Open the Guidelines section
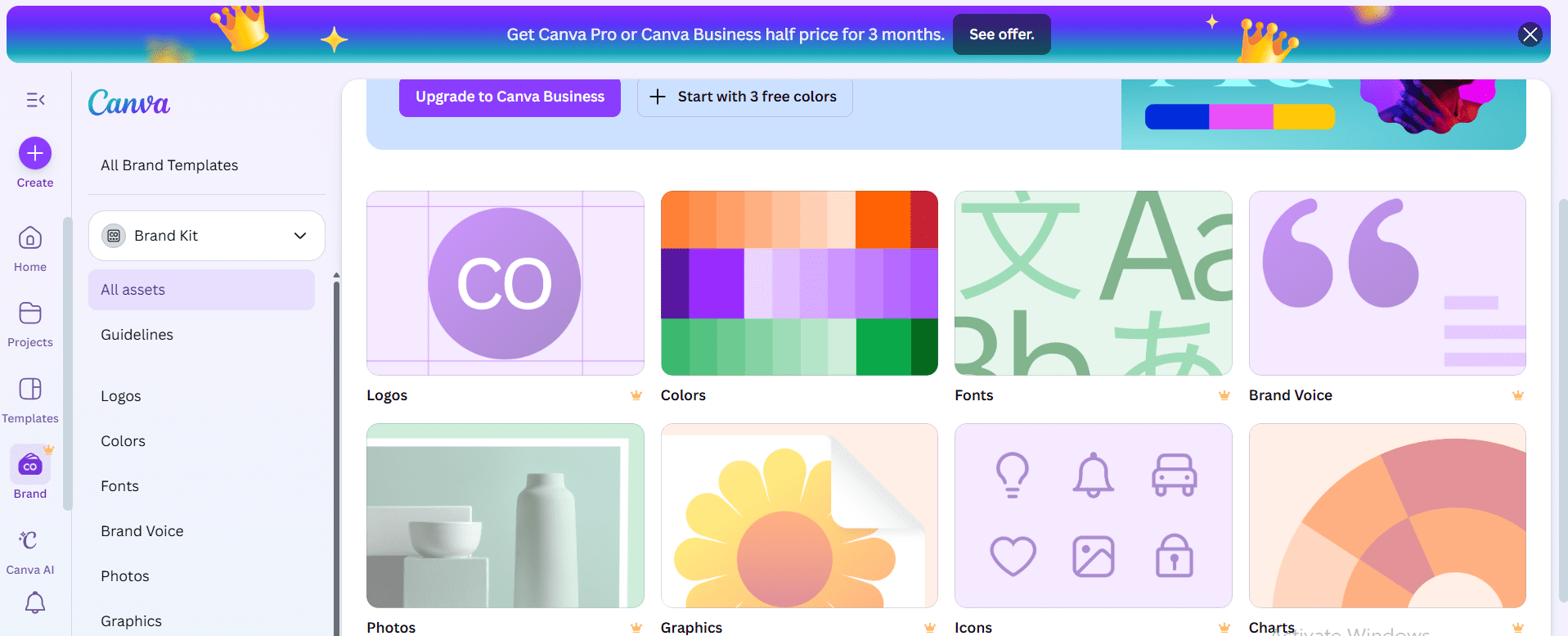 pyautogui.click(x=137, y=334)
